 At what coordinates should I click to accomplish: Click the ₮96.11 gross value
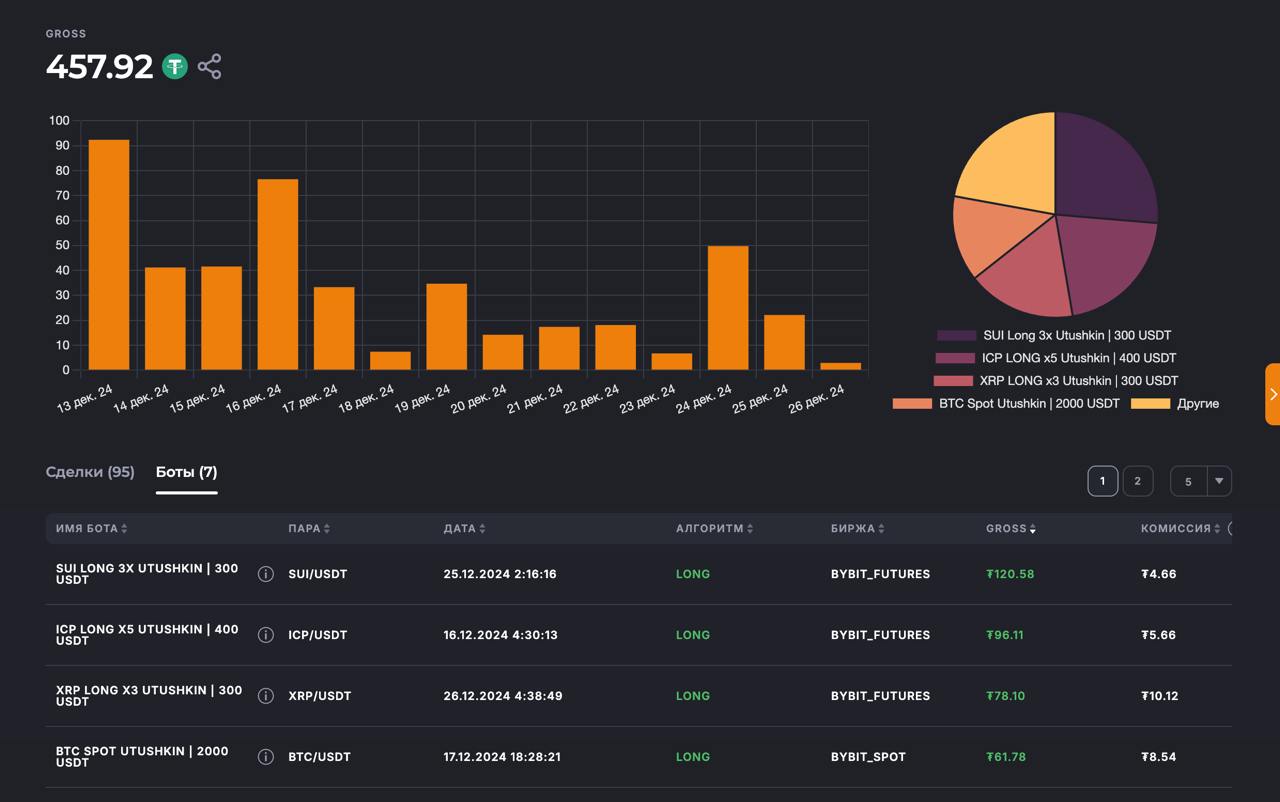1005,635
